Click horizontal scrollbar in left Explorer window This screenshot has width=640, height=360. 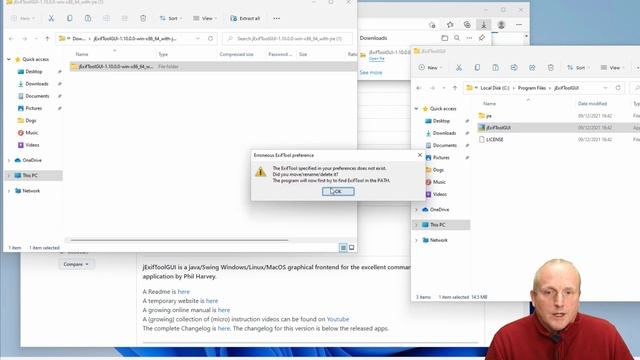pyautogui.click(x=179, y=240)
